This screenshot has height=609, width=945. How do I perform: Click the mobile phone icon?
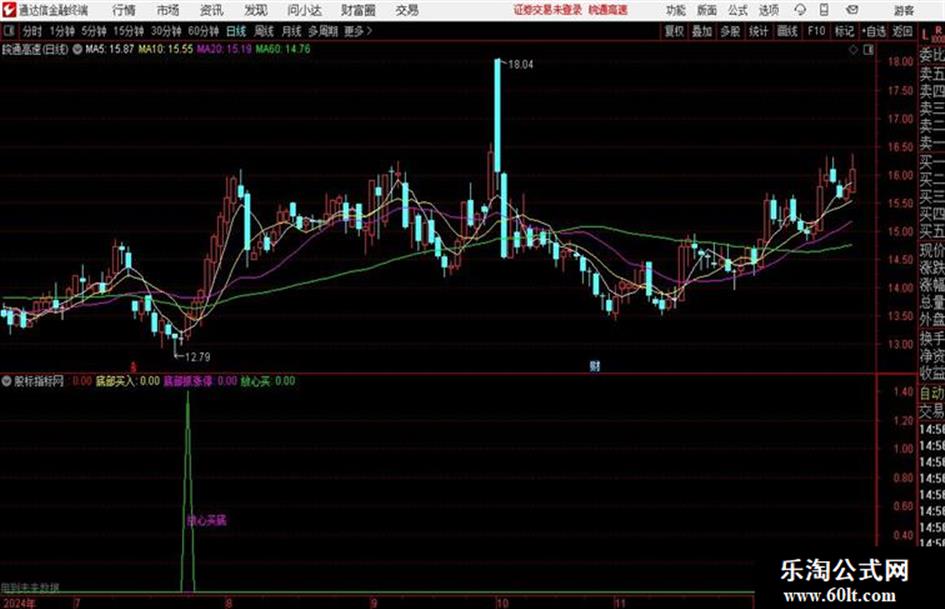coord(824,10)
